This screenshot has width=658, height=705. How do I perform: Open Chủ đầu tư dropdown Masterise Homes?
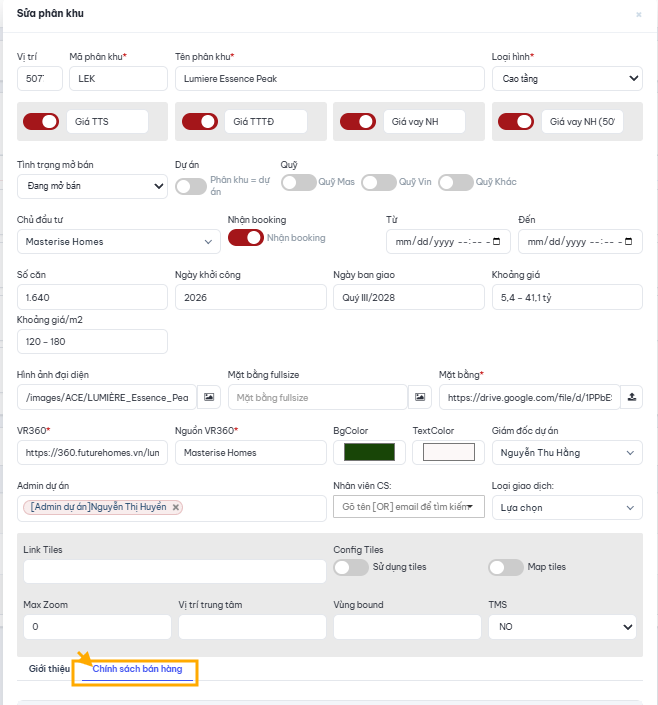(119, 241)
